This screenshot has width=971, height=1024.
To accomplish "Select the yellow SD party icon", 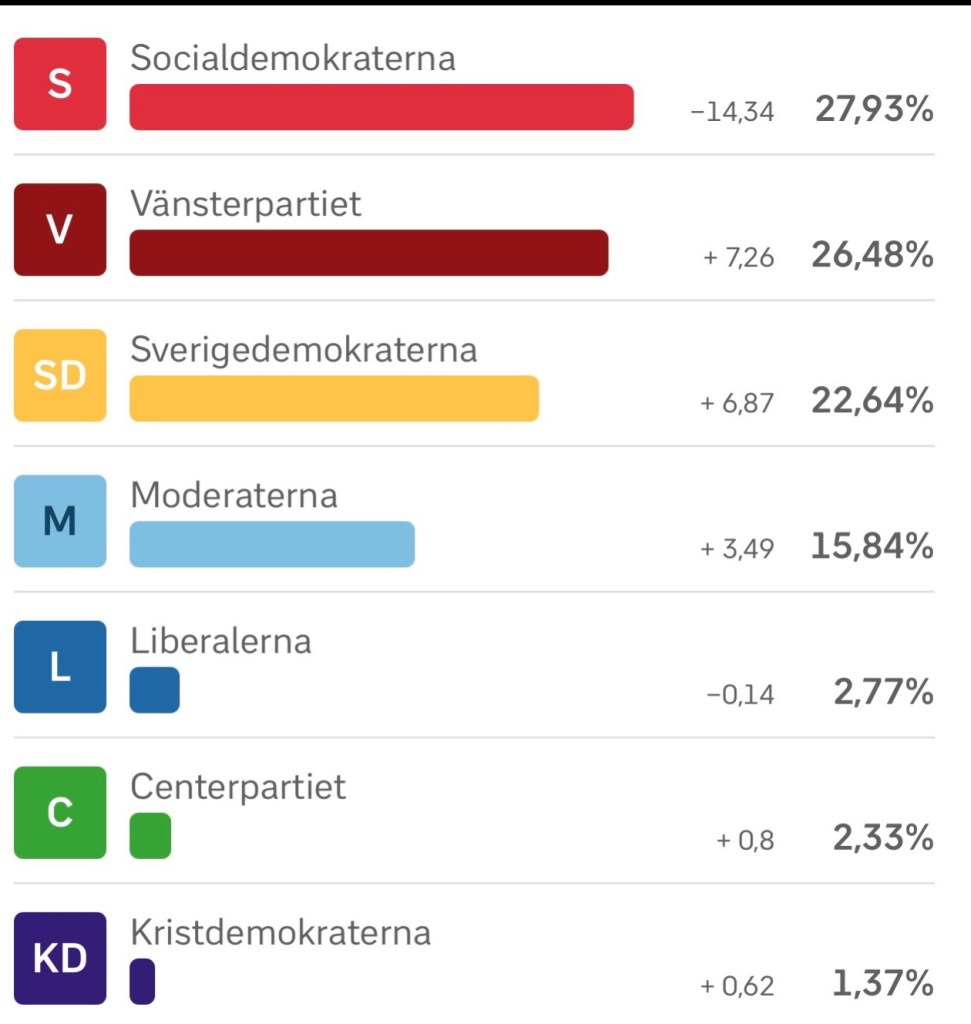I will coord(60,375).
